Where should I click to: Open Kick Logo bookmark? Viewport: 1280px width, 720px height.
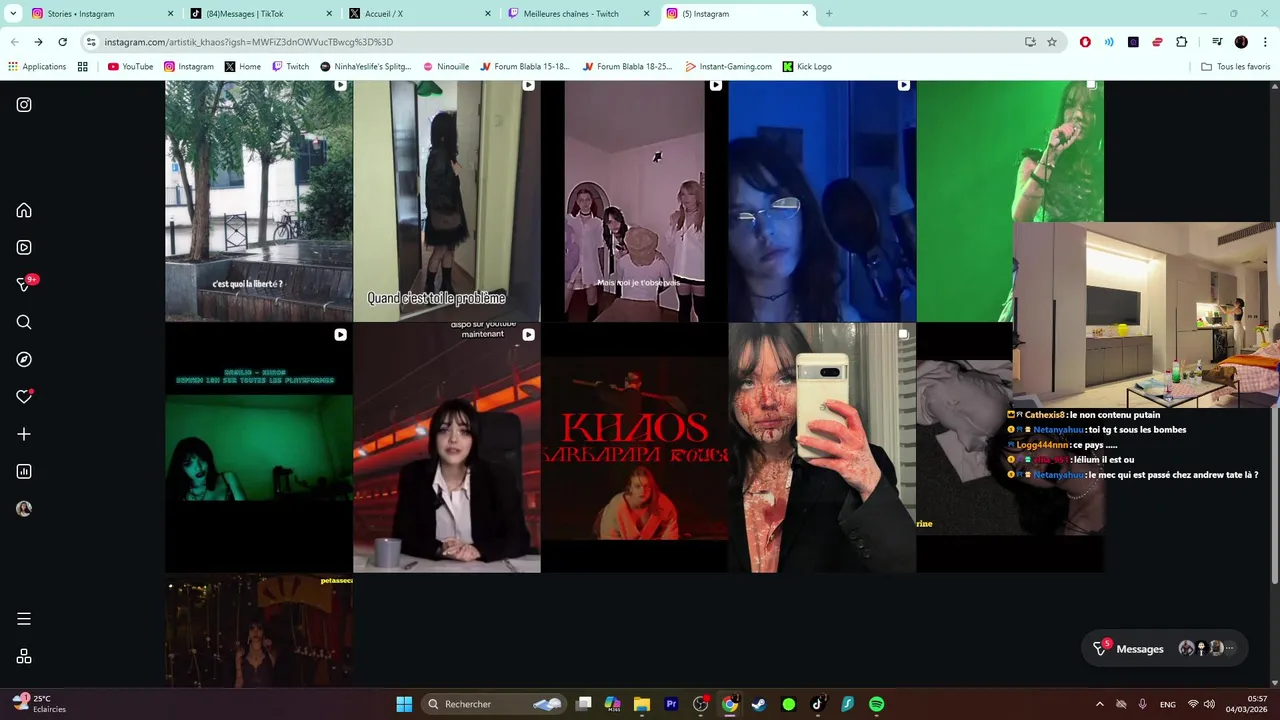807,67
